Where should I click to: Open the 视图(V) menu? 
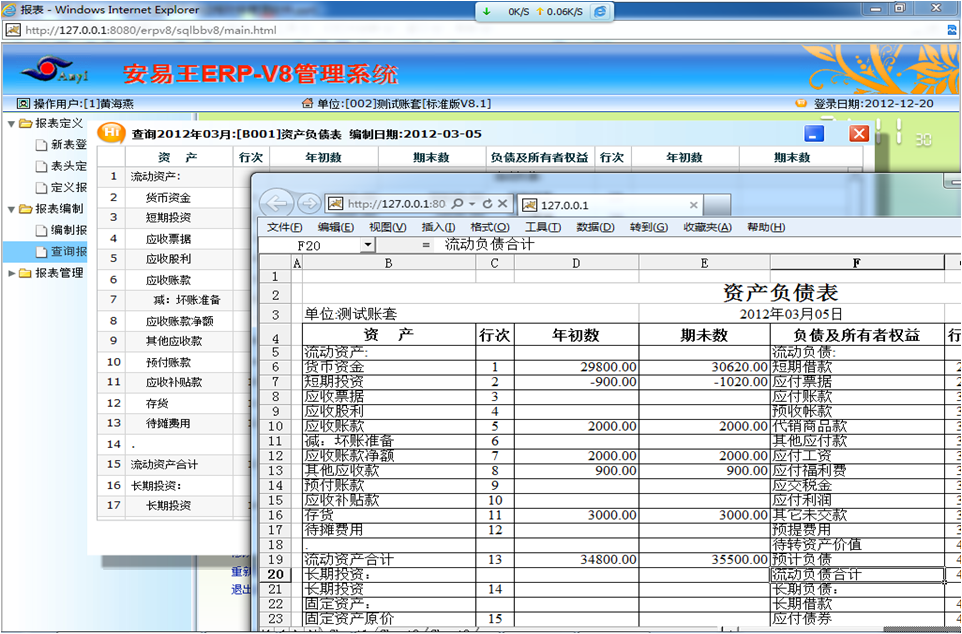[x=388, y=227]
